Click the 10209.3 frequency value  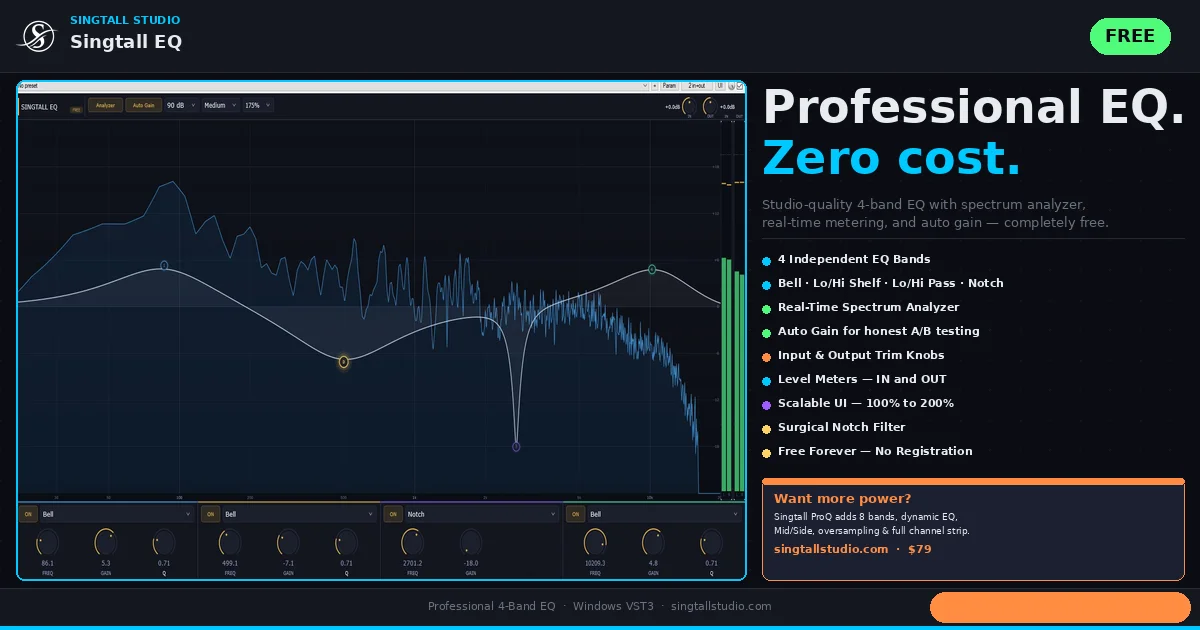595,564
